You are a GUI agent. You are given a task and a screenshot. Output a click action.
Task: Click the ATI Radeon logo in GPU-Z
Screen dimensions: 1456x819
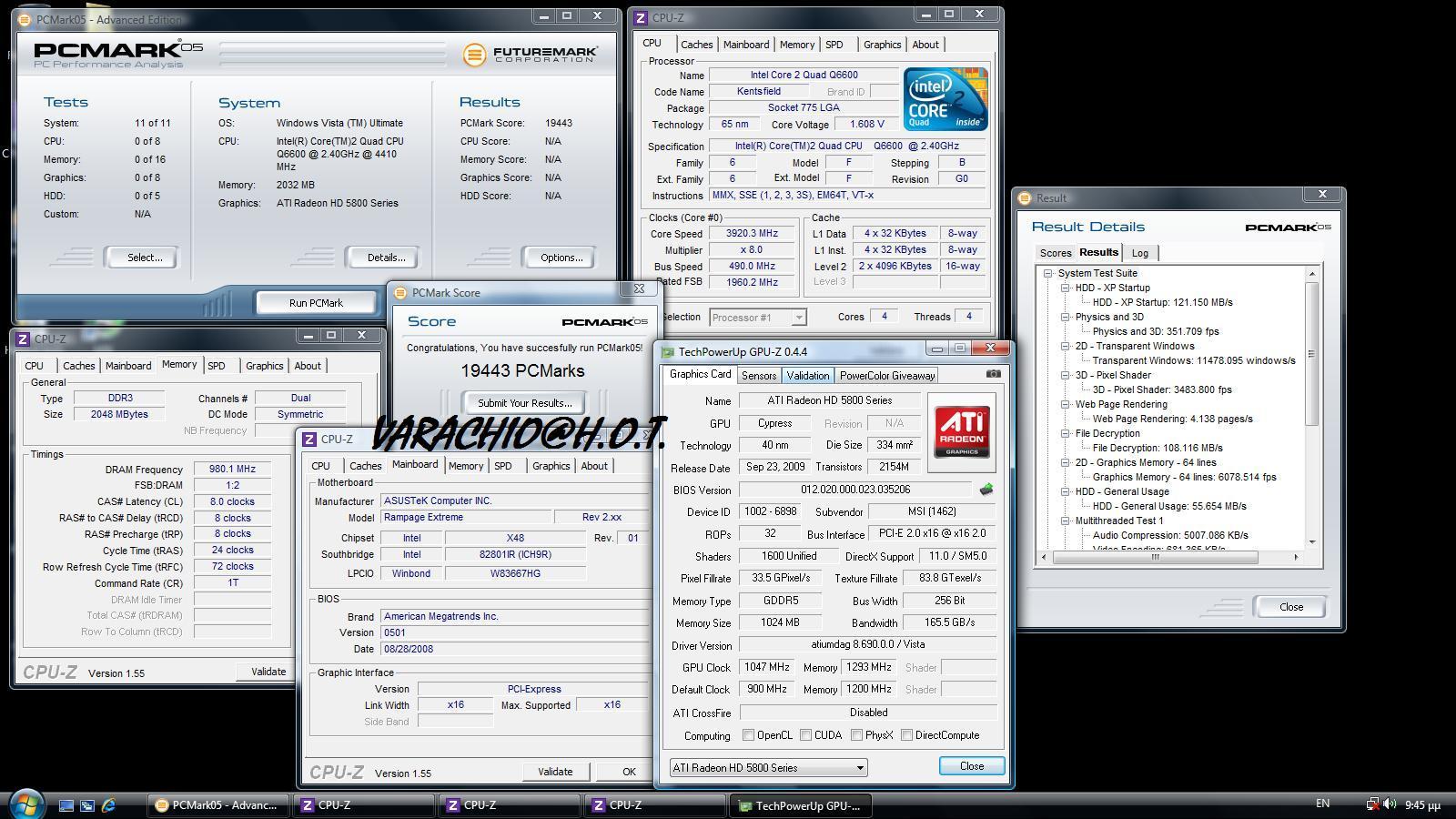961,430
